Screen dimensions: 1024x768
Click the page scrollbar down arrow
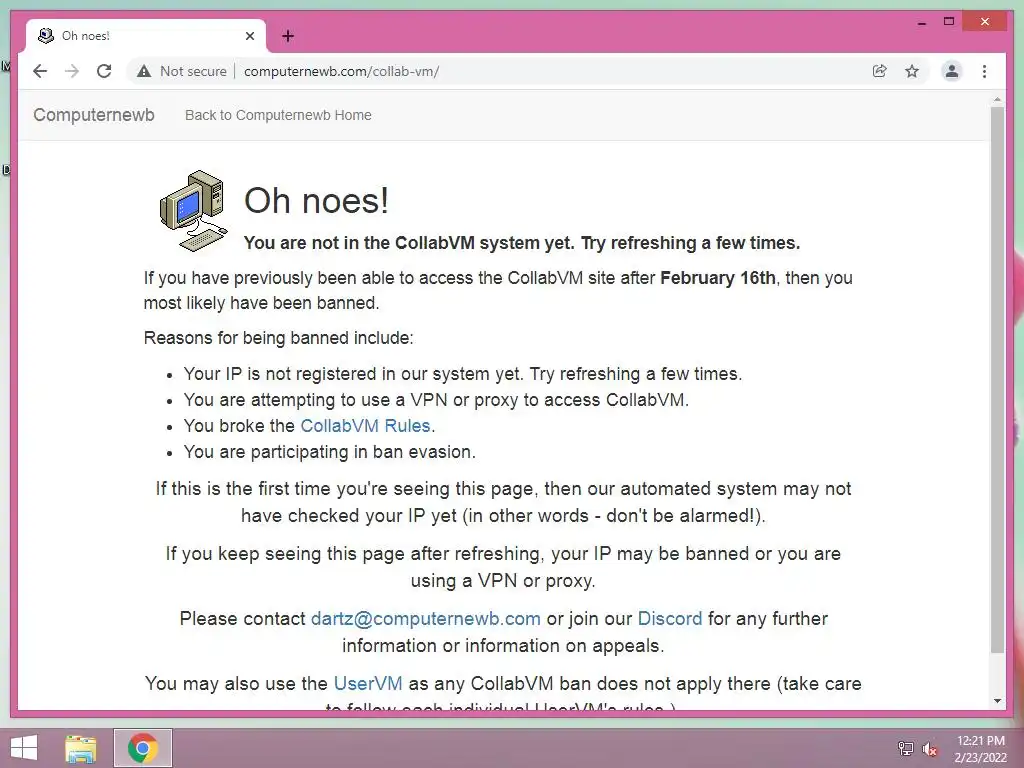(997, 701)
